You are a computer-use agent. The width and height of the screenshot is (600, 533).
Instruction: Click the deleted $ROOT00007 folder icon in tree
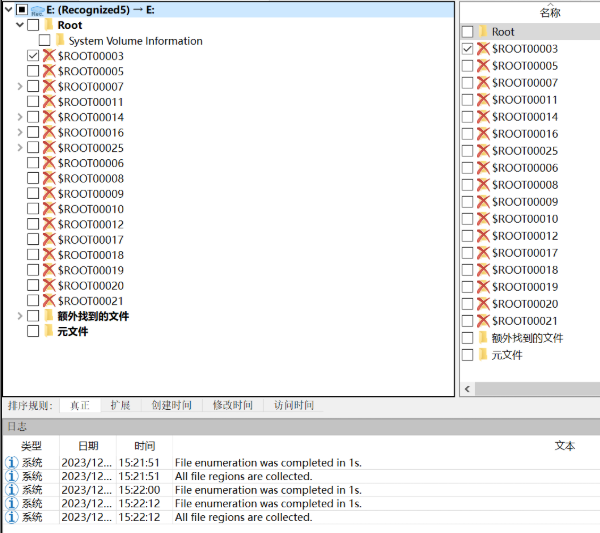48,87
